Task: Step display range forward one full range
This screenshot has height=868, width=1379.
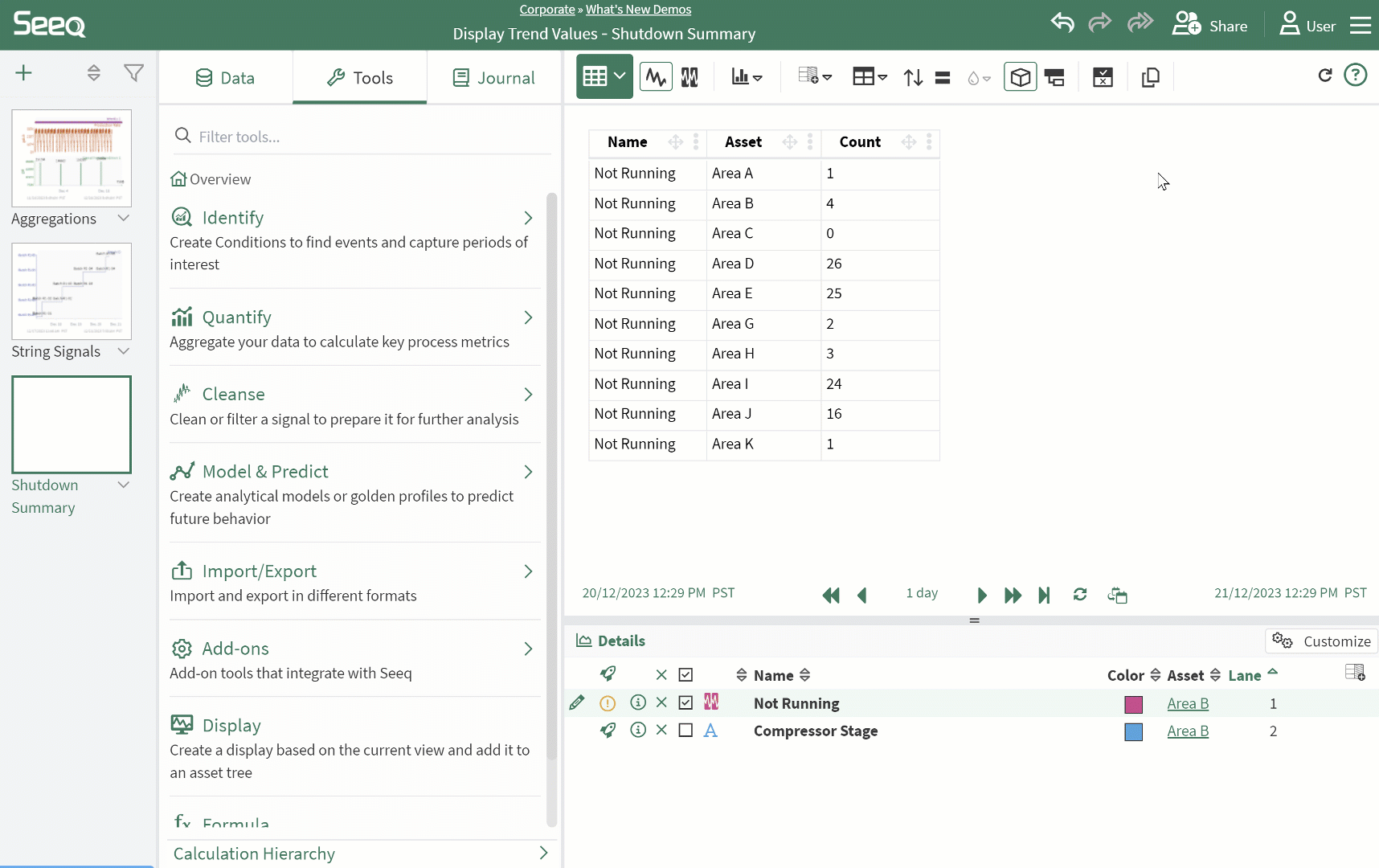Action: click(x=1013, y=596)
